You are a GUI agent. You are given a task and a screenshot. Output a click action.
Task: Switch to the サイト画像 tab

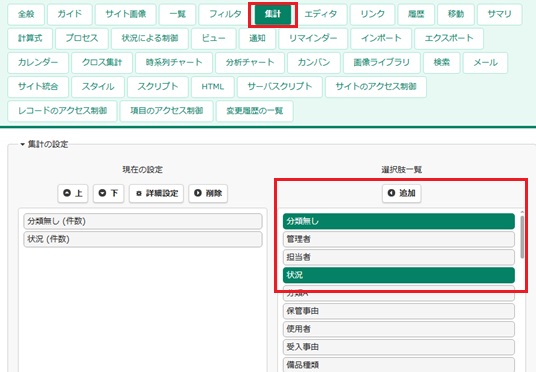[125, 14]
